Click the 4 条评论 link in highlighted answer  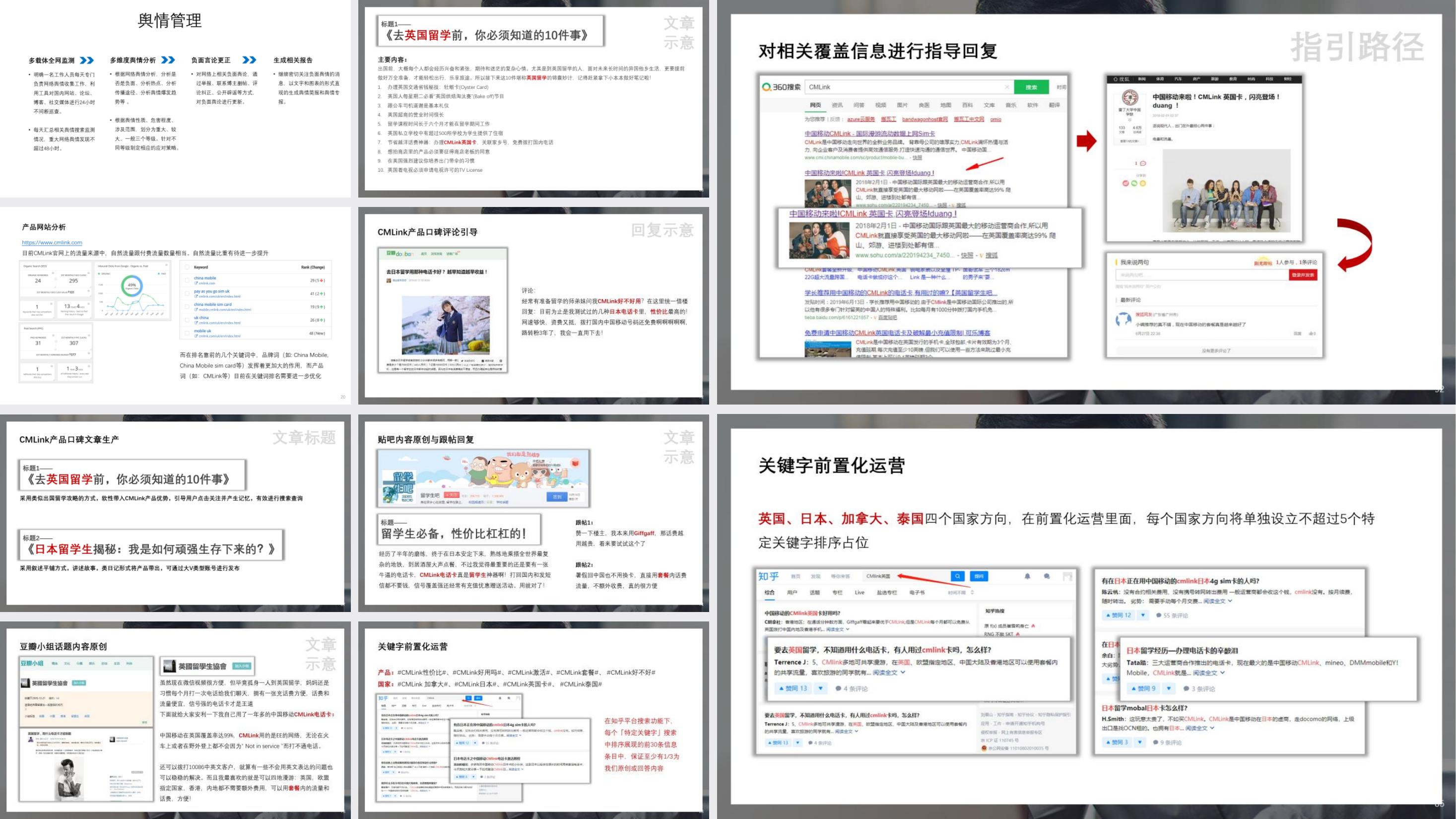852,688
